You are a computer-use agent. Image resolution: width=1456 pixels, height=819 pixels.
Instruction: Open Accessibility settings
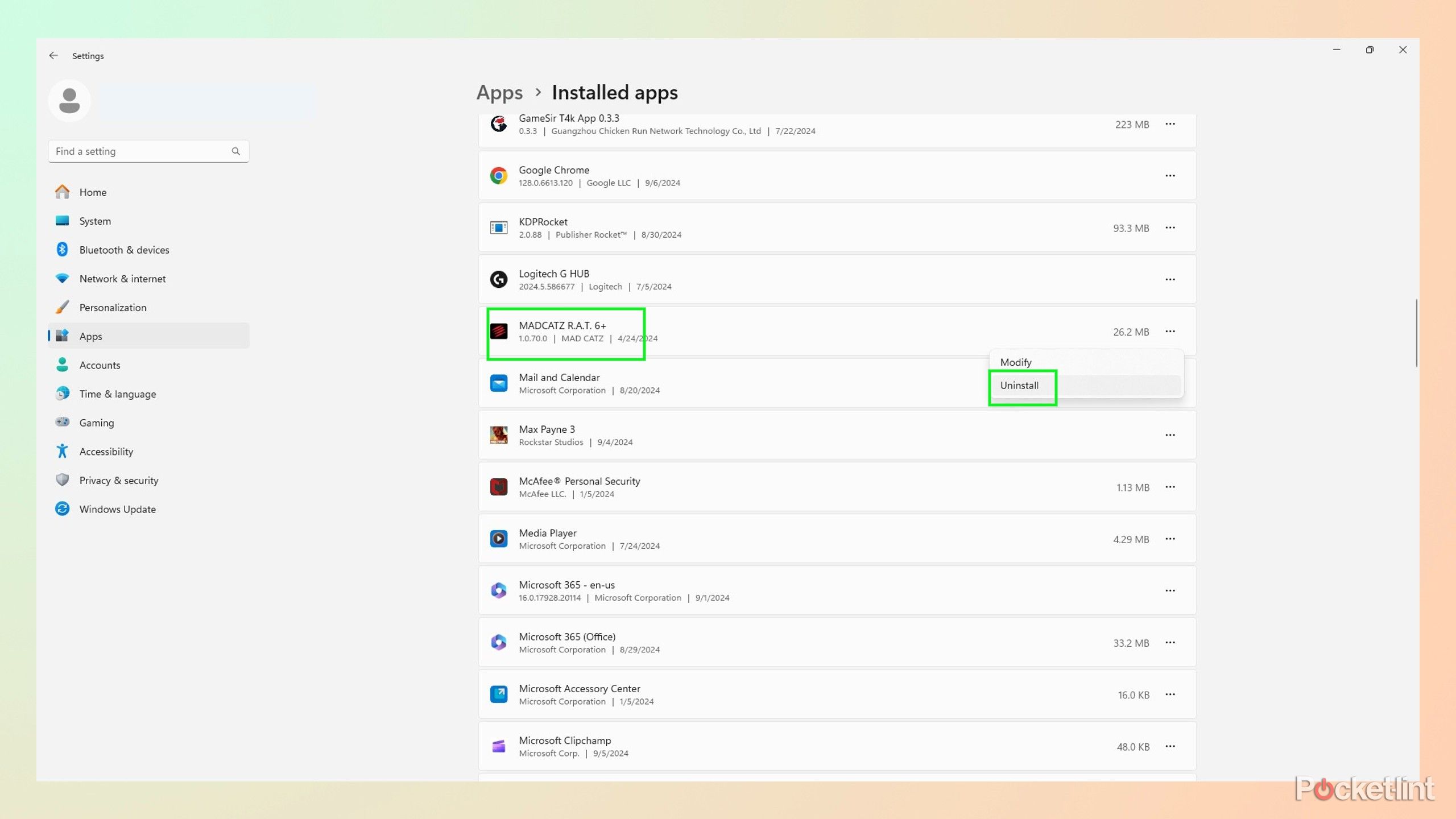coord(149,452)
